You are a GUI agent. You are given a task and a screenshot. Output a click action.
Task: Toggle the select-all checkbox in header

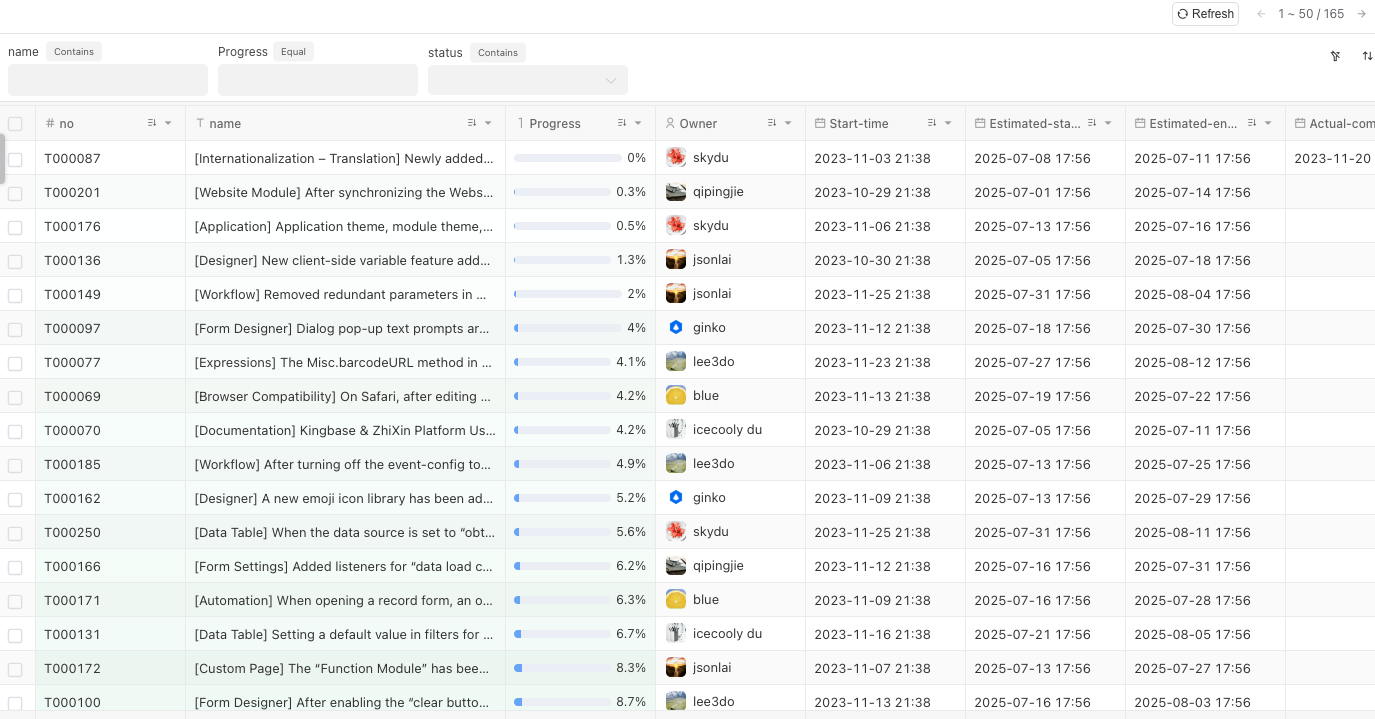(x=15, y=124)
